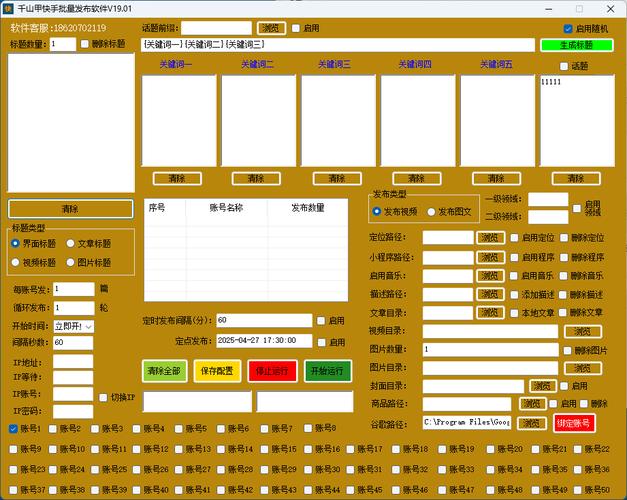627x500 pixels.
Task: Select the 视频标题 title type
Action: coord(16,262)
